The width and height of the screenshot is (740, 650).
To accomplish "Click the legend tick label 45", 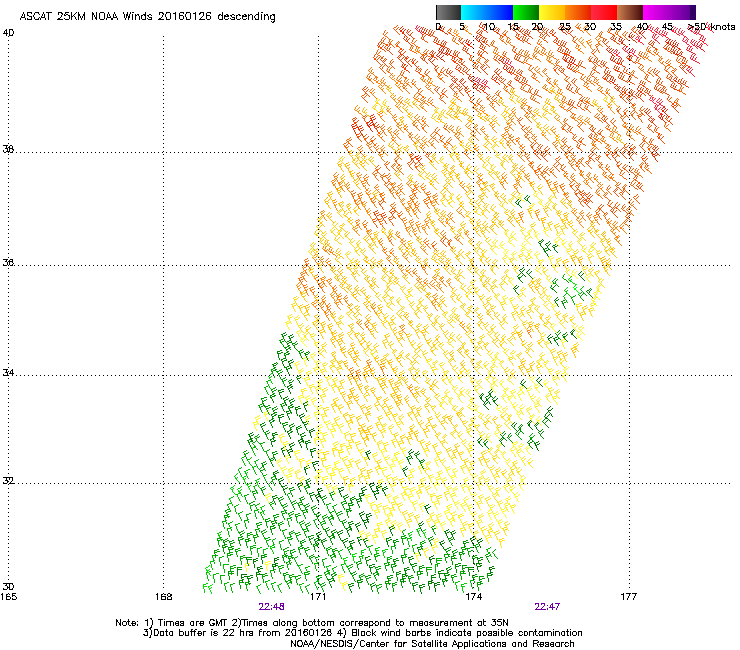I will (x=667, y=27).
